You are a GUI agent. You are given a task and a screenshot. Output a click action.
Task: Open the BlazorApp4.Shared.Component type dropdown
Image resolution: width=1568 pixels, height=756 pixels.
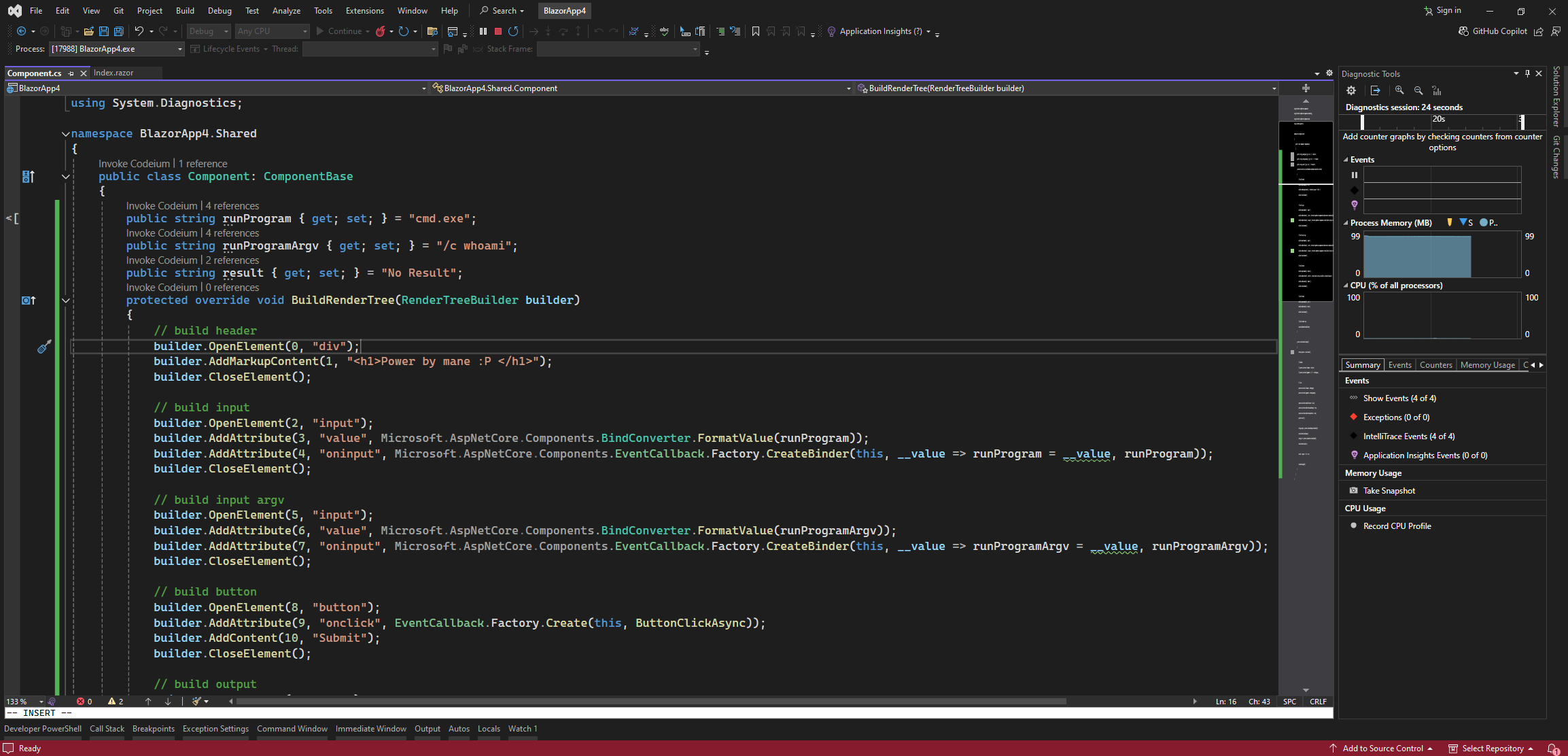coord(642,88)
